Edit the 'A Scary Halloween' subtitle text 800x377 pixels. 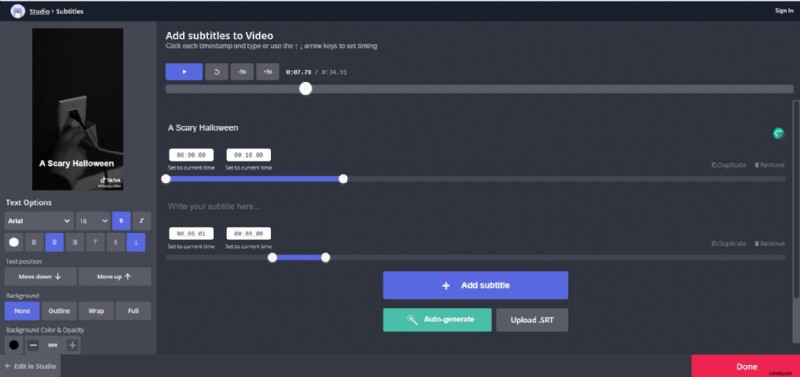(x=203, y=128)
